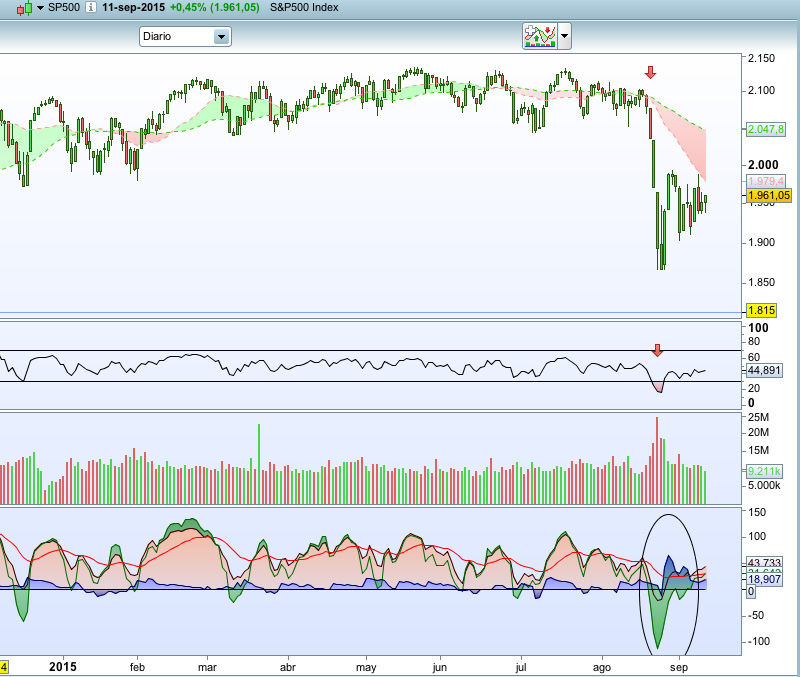Click the SP500 ticker label
Image resolution: width=800 pixels, height=677 pixels.
point(64,8)
